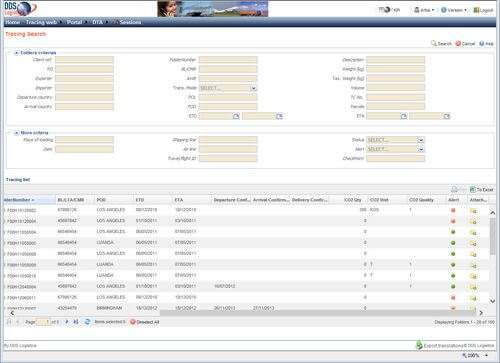Viewport: 500px width, 363px height.
Task: Click green alert dot of row F00H11050004
Action: 453,232
